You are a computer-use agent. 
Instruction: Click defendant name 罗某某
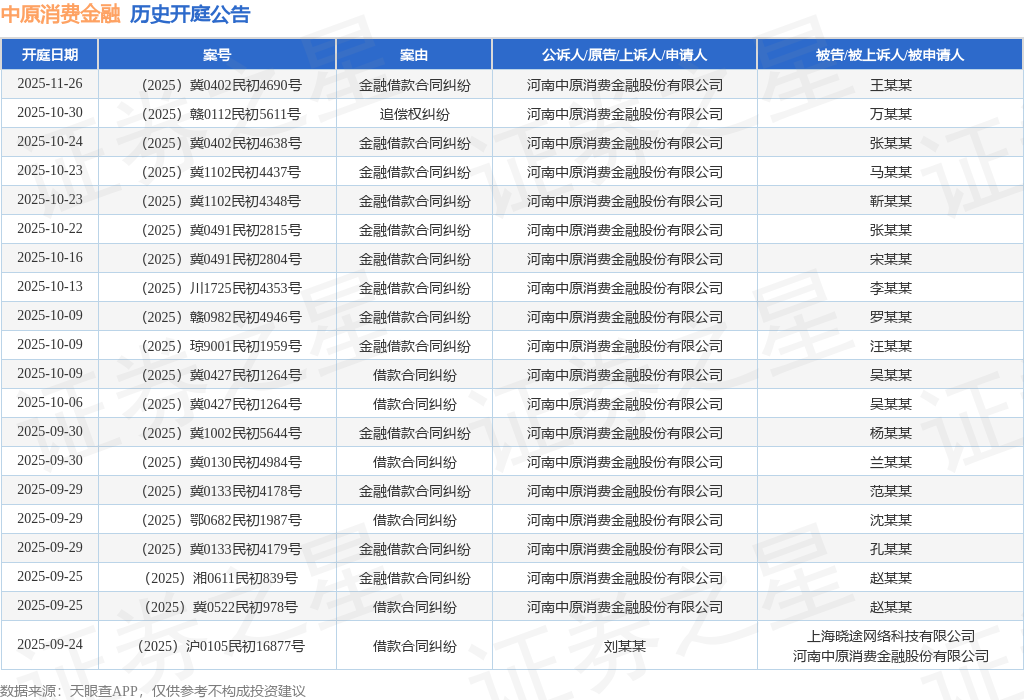890,317
